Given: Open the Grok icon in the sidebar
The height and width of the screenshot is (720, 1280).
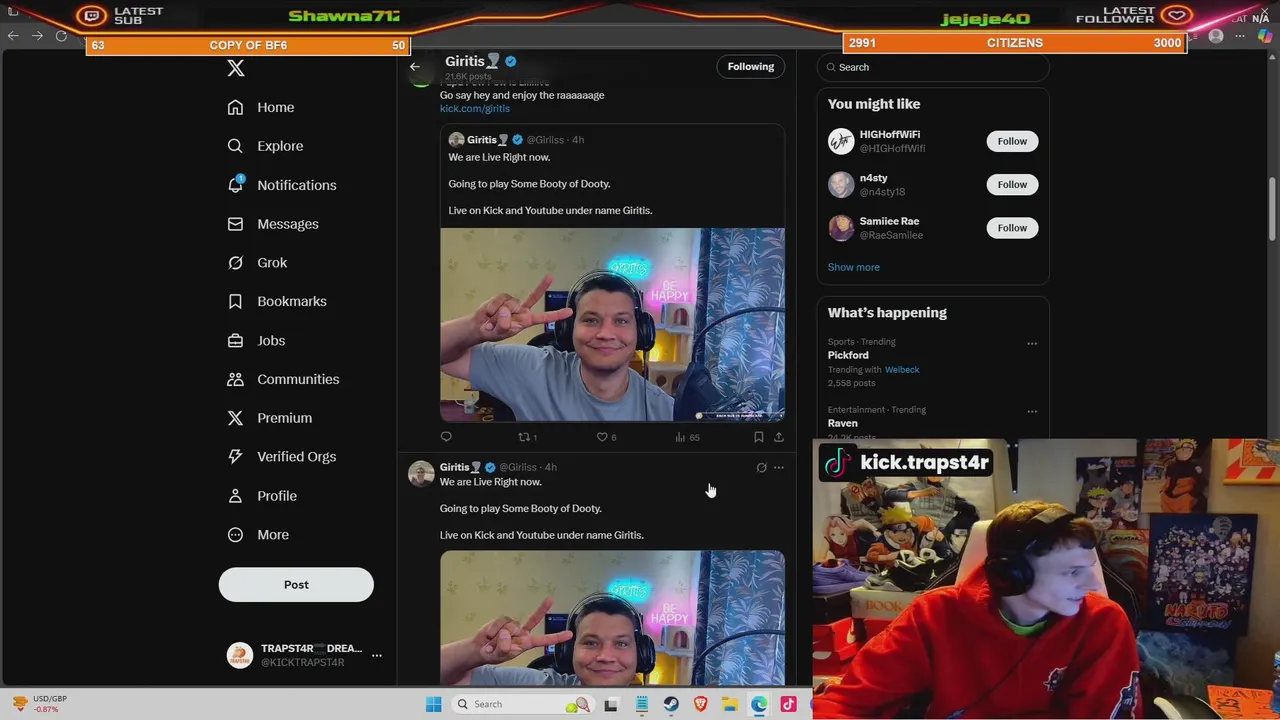Looking at the screenshot, I should tap(235, 263).
